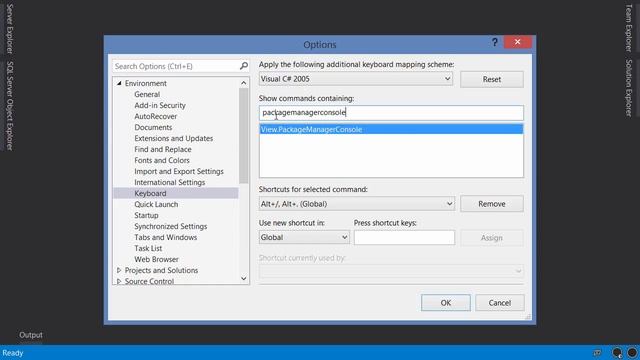Click the options tree scrollbar thumb

[244, 136]
